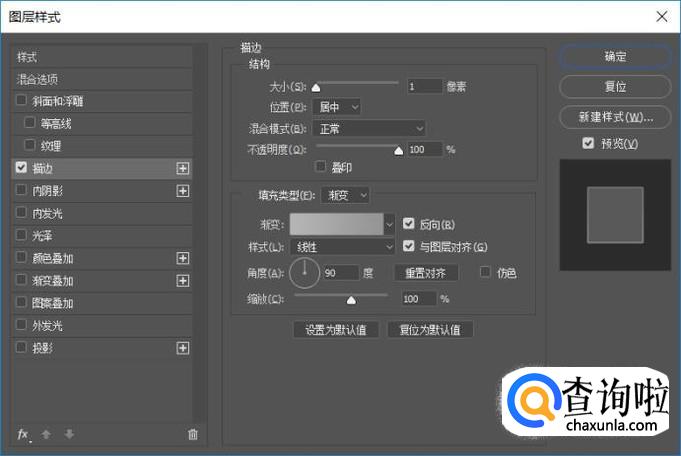Click 复位为默认值 button
Image resolution: width=681 pixels, height=456 pixels.
(430, 330)
